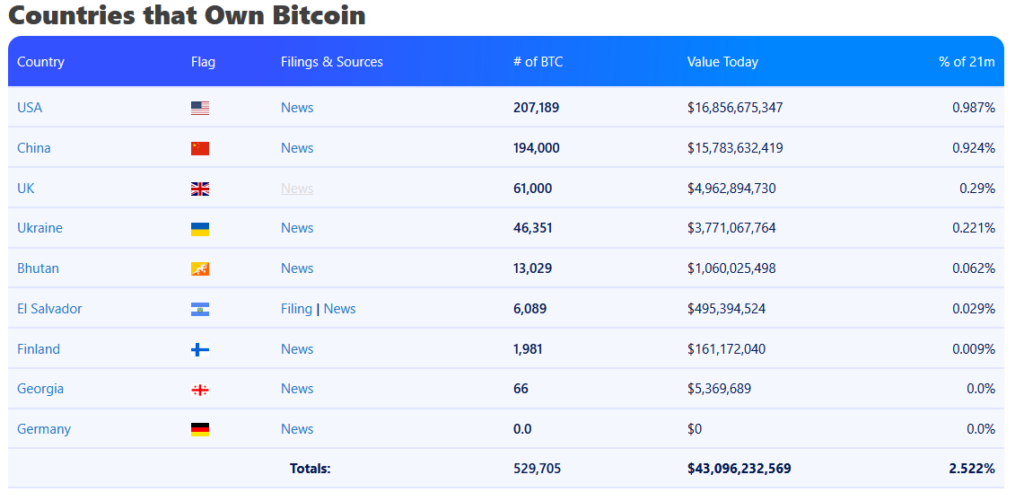Click the Georgia flag icon

click(200, 390)
